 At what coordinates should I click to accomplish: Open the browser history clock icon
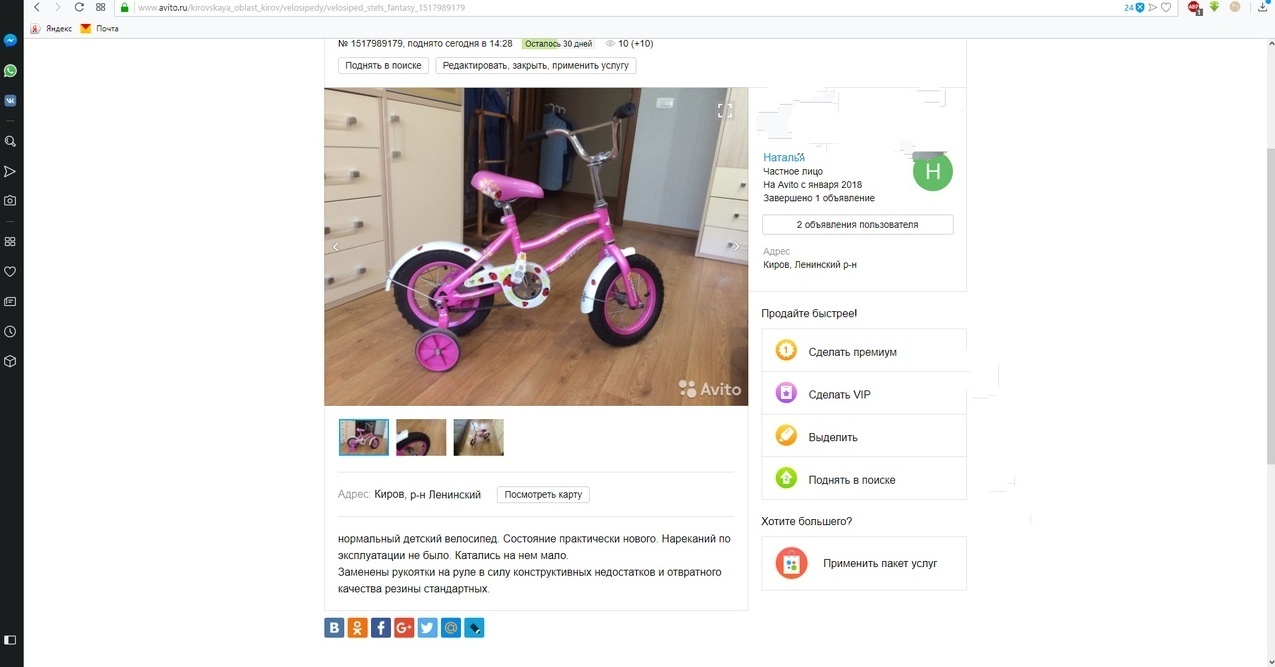(10, 331)
